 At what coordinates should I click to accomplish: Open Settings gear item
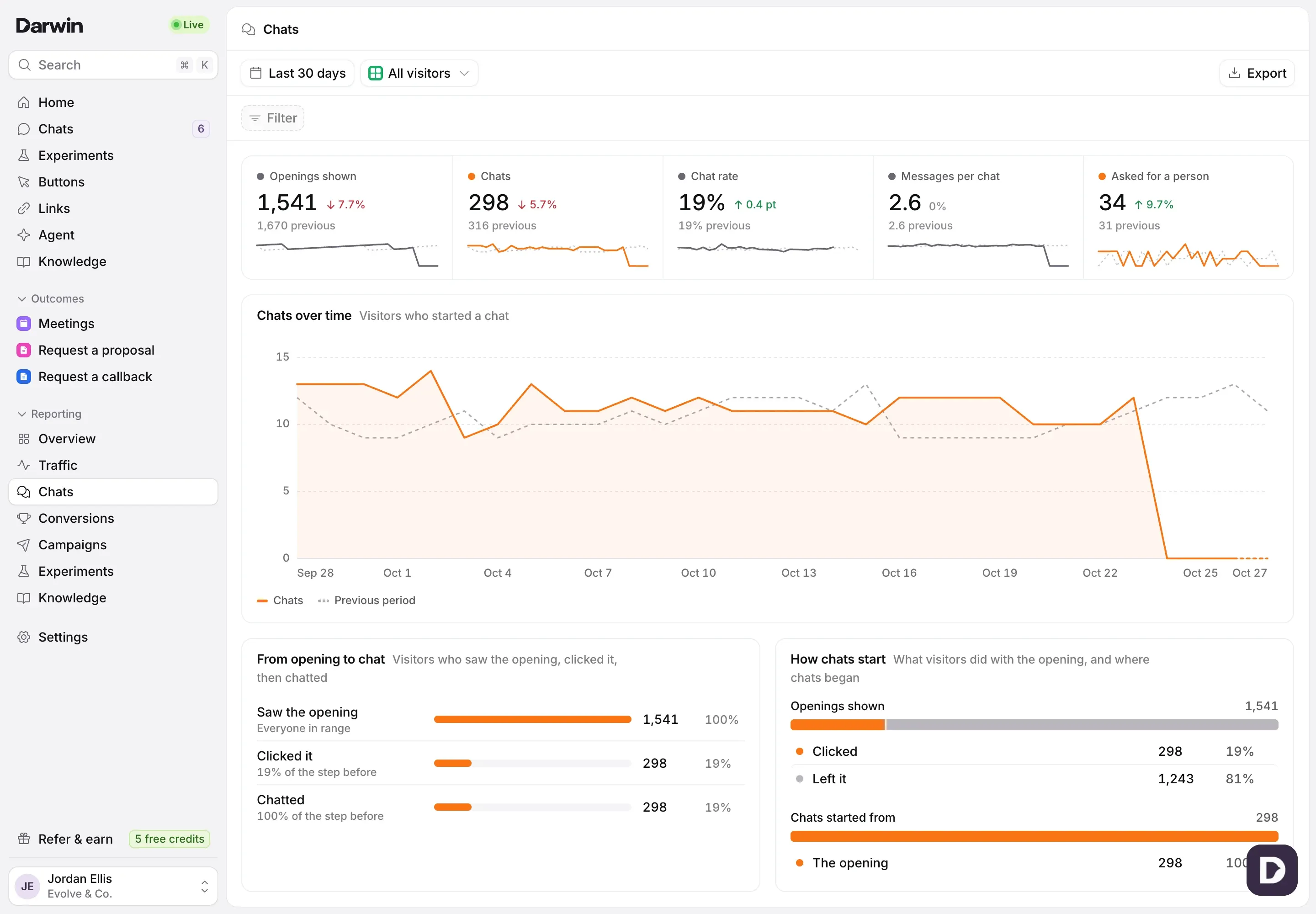(x=113, y=638)
